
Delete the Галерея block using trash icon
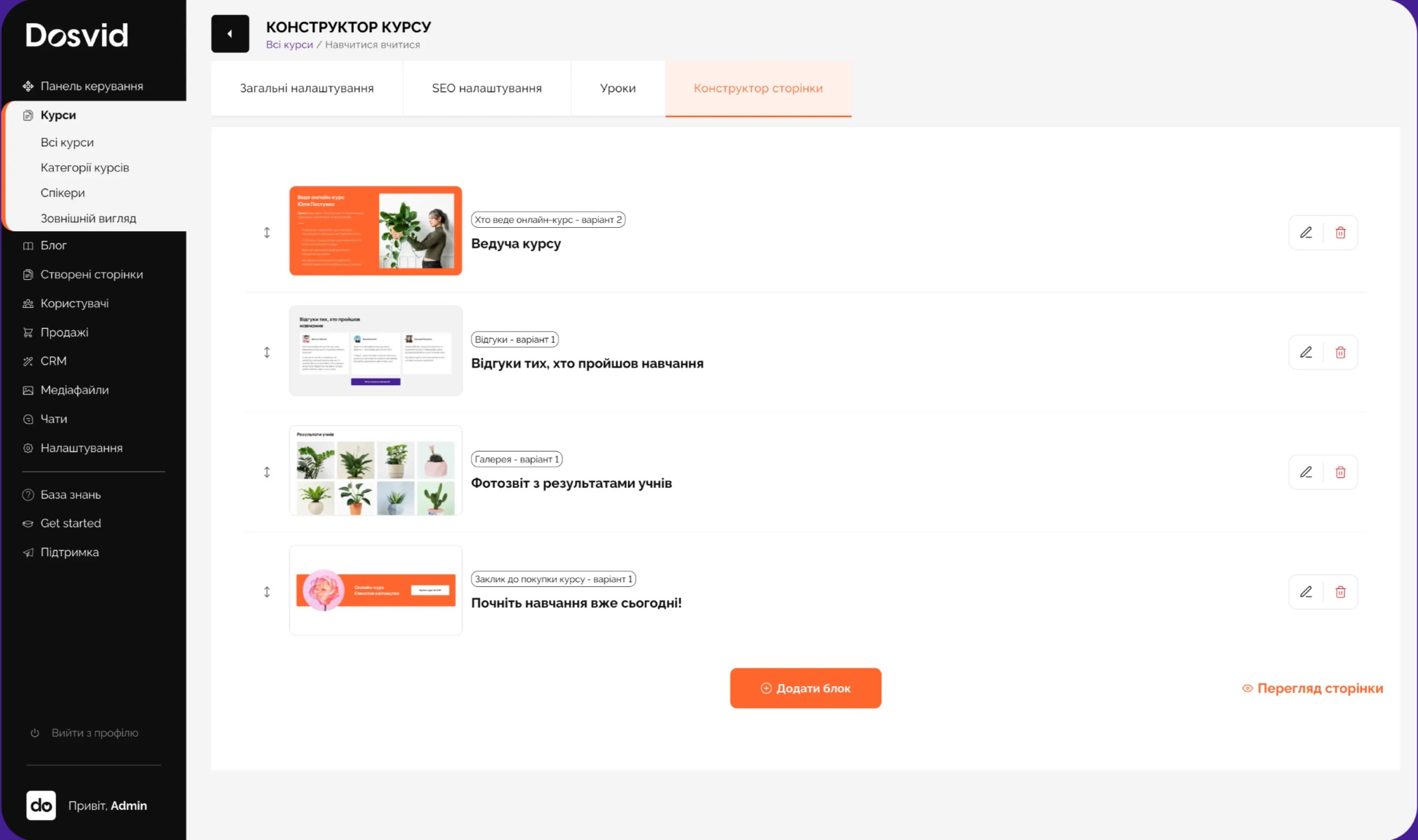click(x=1340, y=472)
